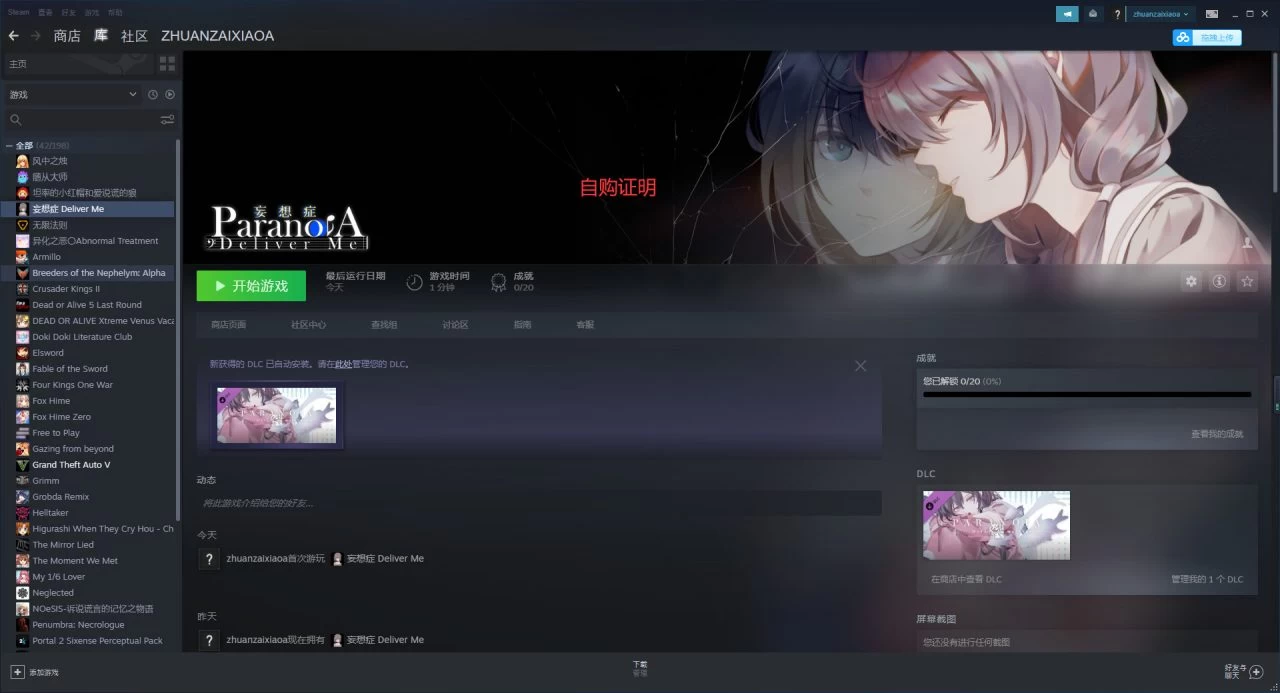The image size is (1280, 693).
Task: Click 妄想症 Deliver Me link in 今天 activity
Action: pos(385,558)
